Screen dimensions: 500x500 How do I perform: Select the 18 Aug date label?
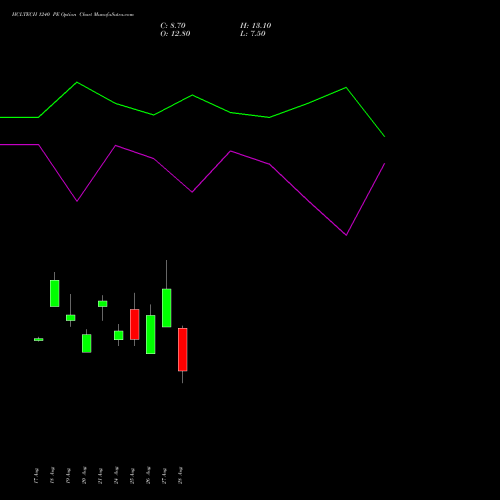pyautogui.click(x=52, y=476)
